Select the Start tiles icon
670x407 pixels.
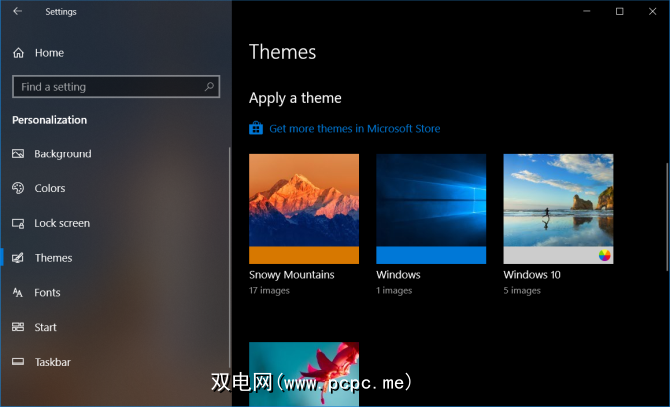pyautogui.click(x=18, y=327)
